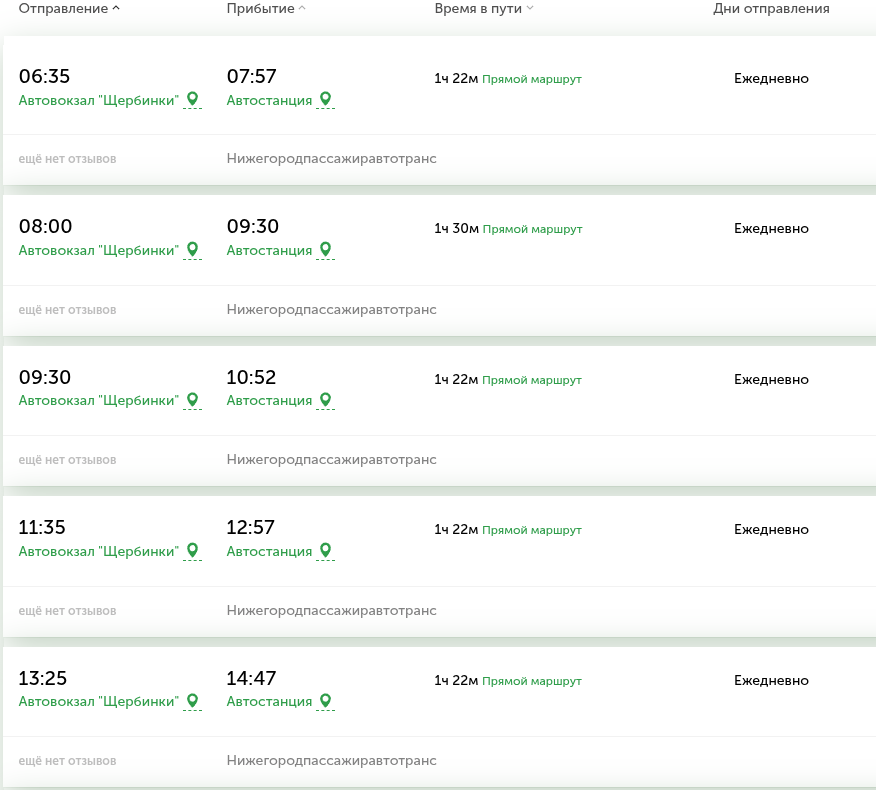
Task: Click map pin beside 10:52 arrival station
Action: pyautogui.click(x=325, y=400)
